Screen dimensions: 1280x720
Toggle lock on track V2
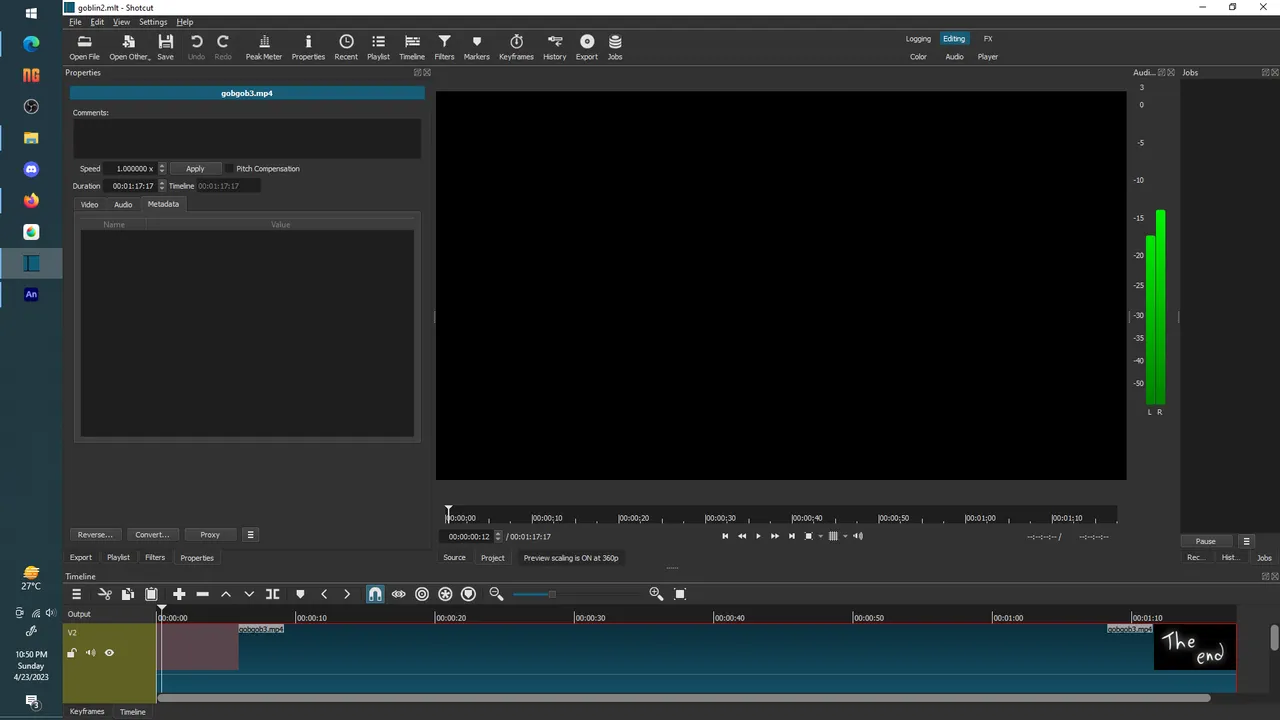[x=71, y=653]
